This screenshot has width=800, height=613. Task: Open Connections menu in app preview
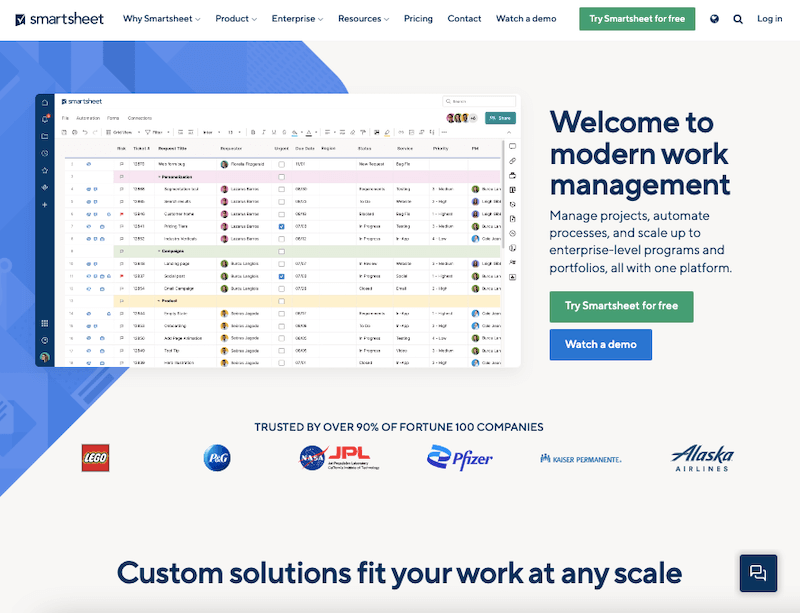[x=140, y=118]
